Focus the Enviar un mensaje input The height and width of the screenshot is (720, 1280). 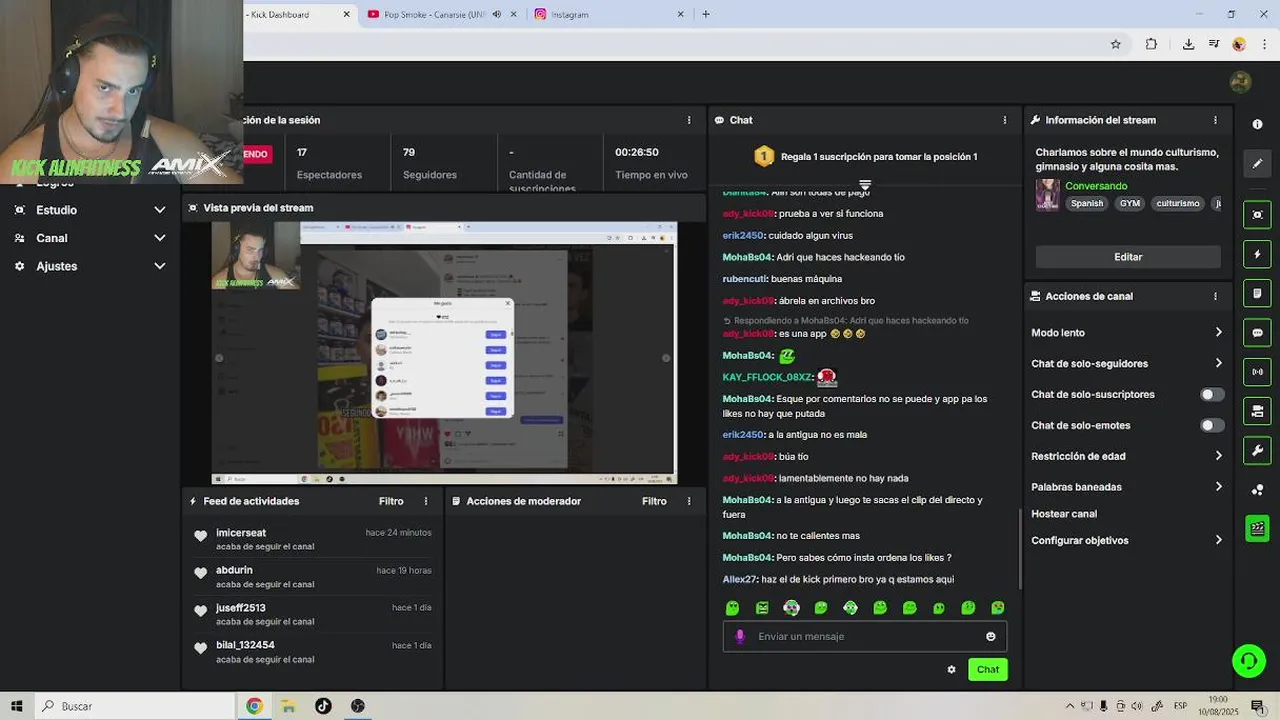pyautogui.click(x=865, y=636)
